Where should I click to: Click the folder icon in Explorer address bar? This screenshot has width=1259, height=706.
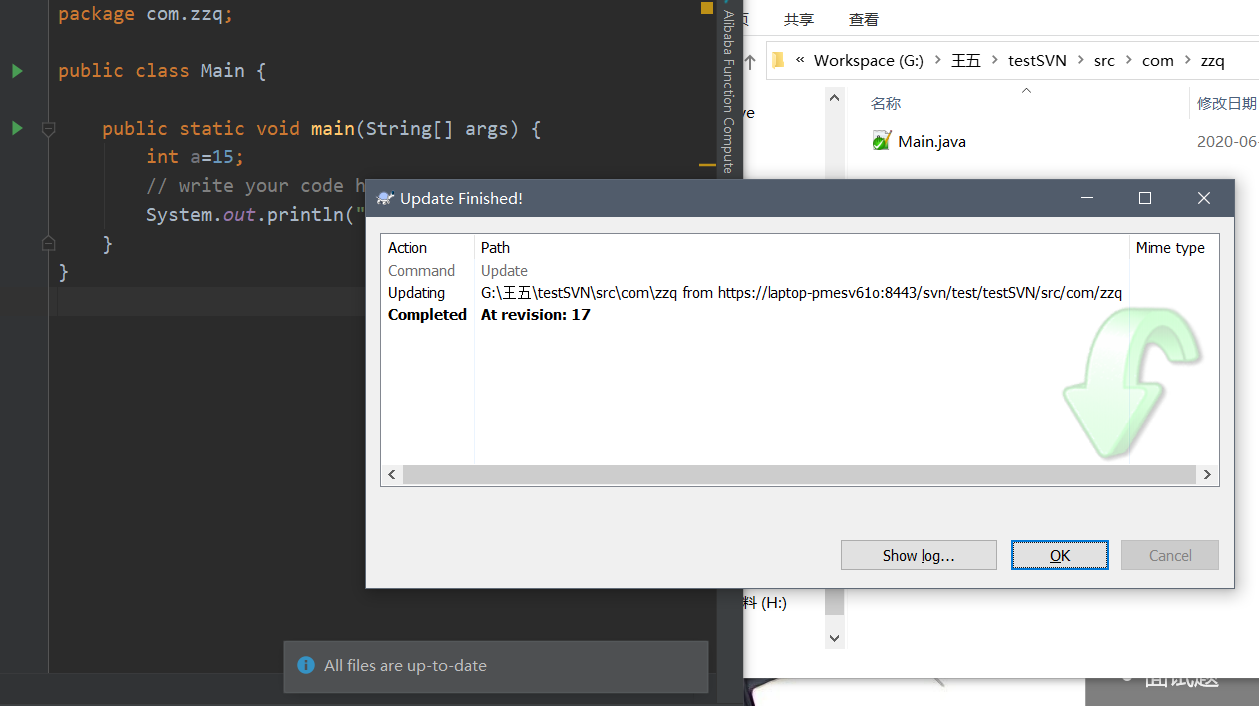click(779, 60)
